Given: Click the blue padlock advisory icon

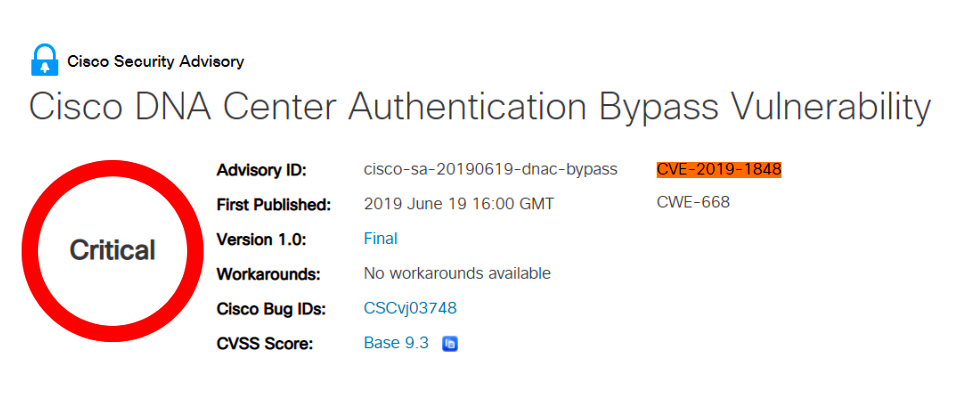Looking at the screenshot, I should tap(45, 60).
